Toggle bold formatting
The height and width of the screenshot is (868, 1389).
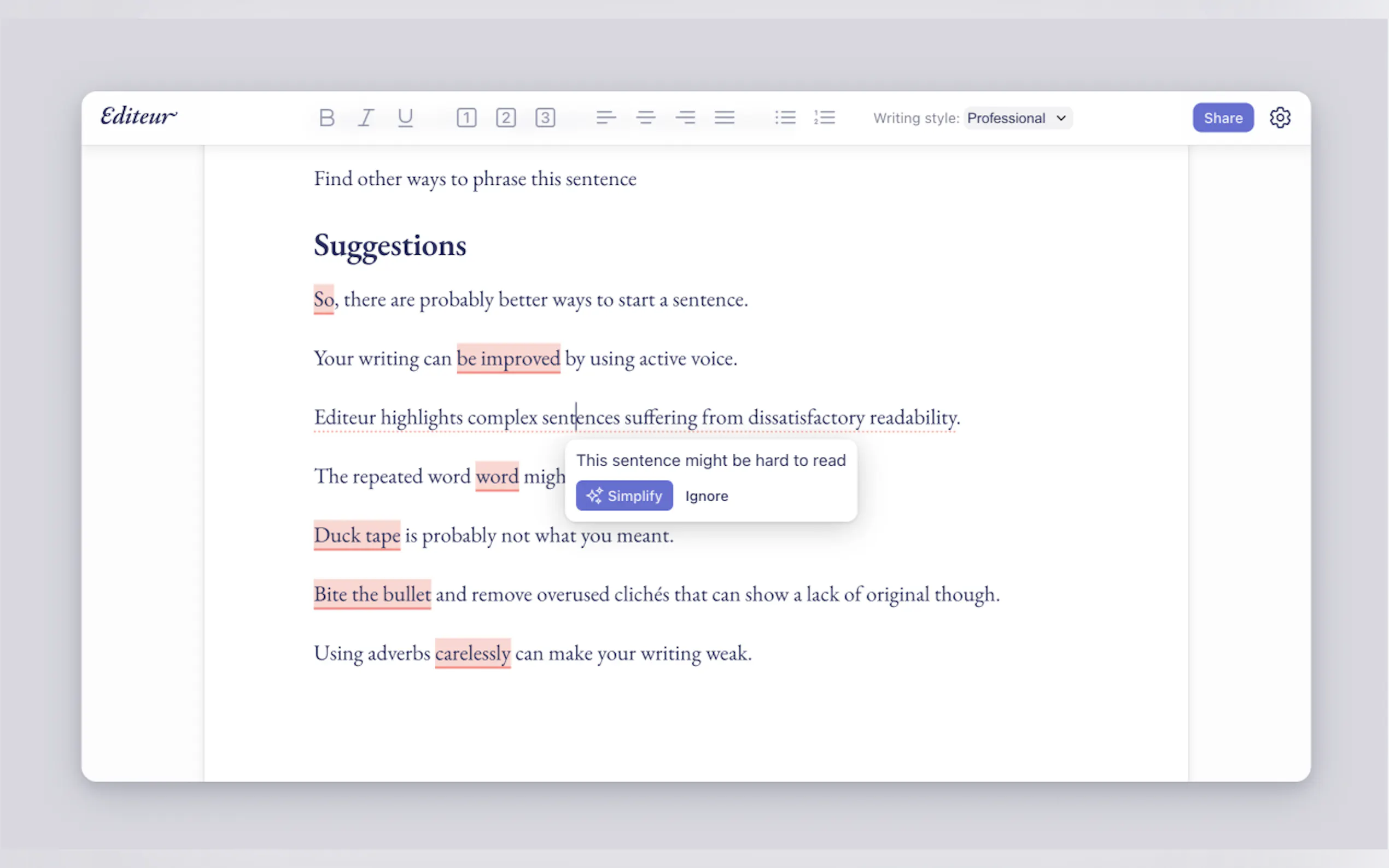pyautogui.click(x=326, y=118)
